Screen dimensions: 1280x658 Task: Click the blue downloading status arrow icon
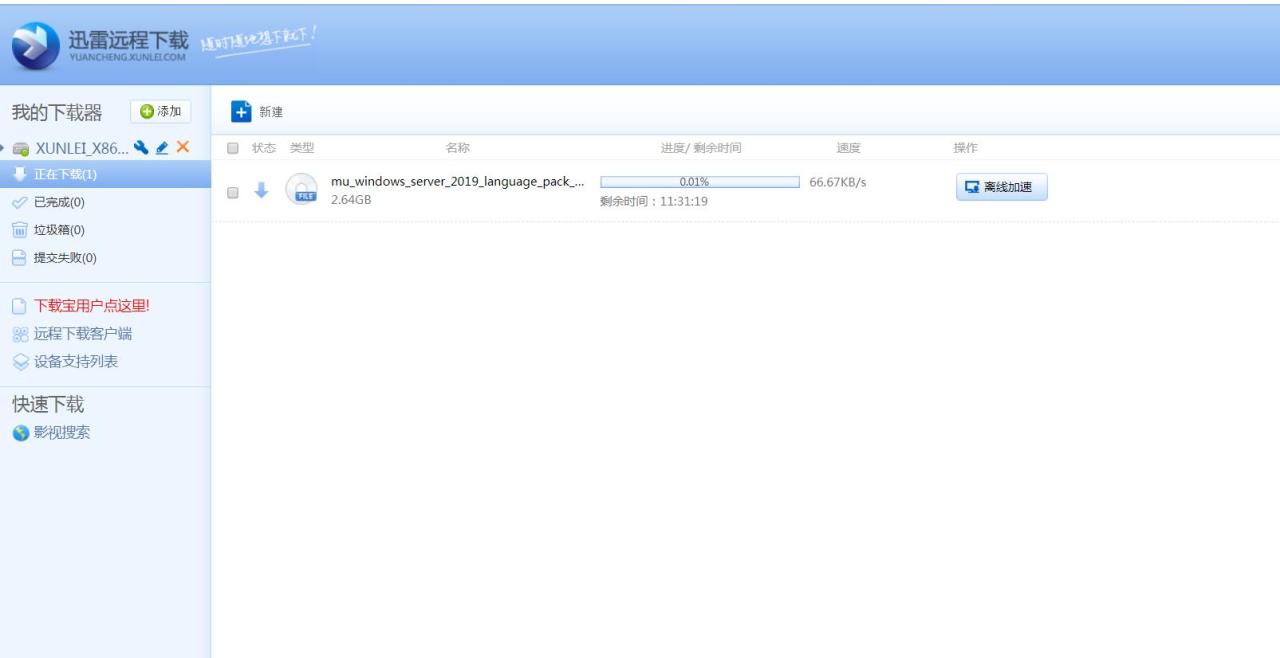pos(261,190)
